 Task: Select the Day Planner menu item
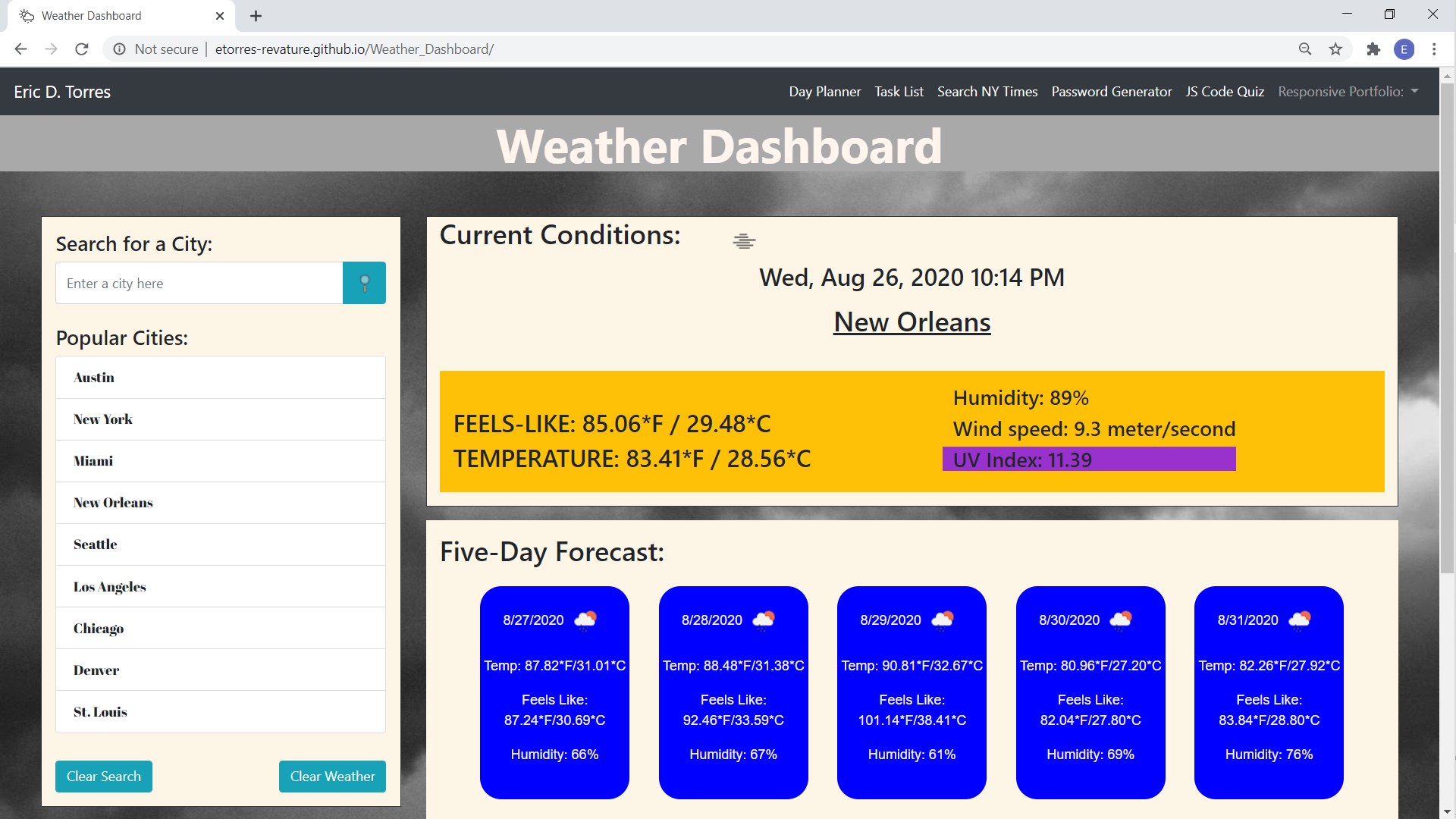click(x=824, y=91)
